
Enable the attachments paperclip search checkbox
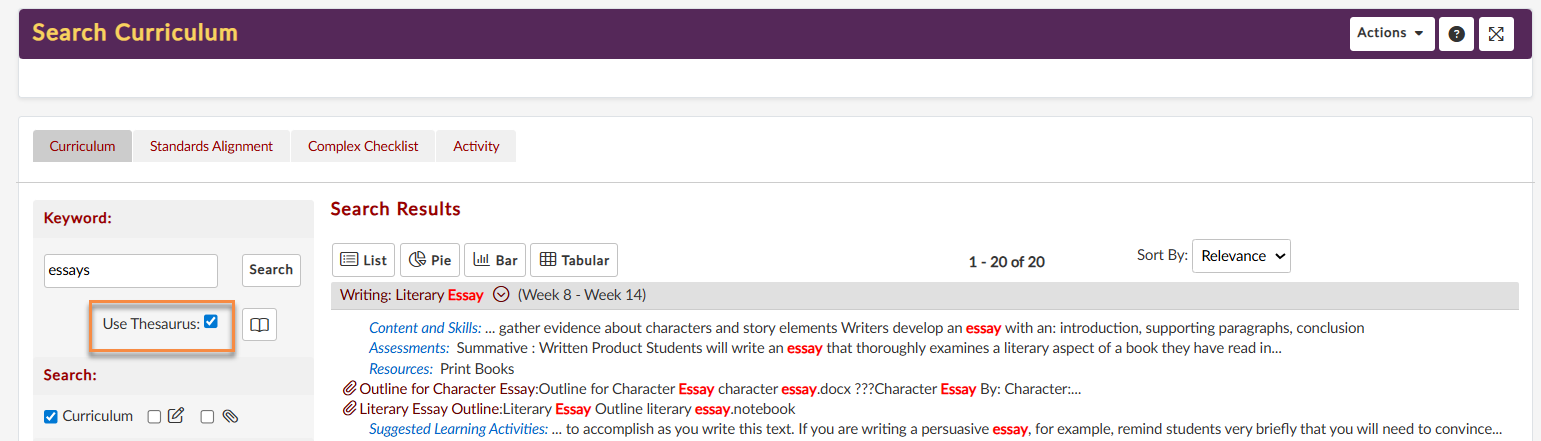click(207, 417)
